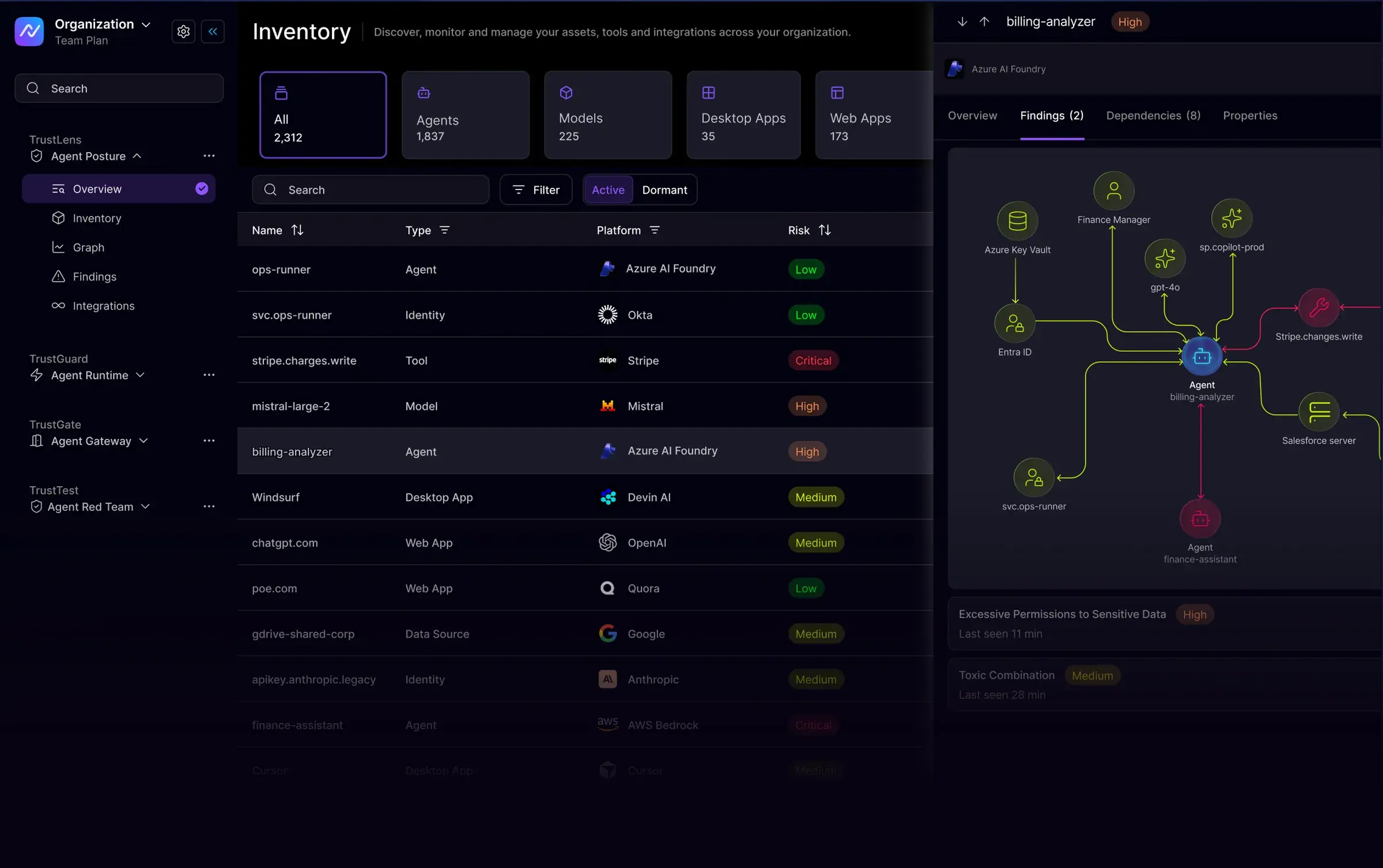
Task: Open the svc.ops-runner table row
Action: [x=585, y=314]
